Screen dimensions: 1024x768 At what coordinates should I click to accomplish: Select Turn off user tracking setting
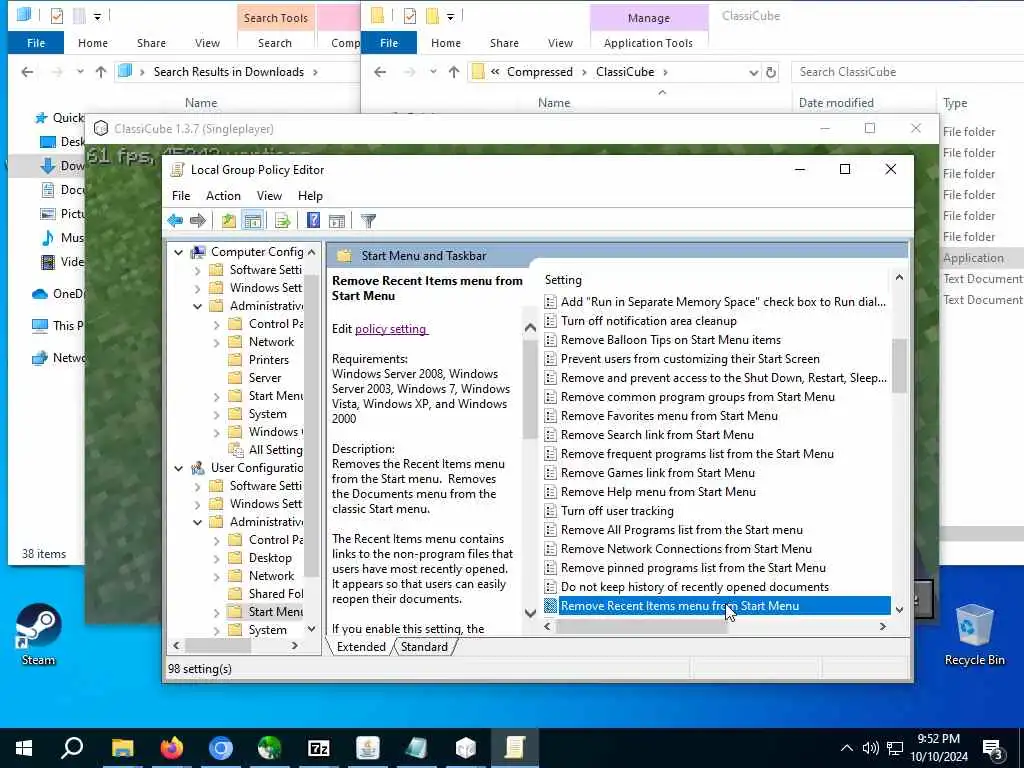pos(617,511)
